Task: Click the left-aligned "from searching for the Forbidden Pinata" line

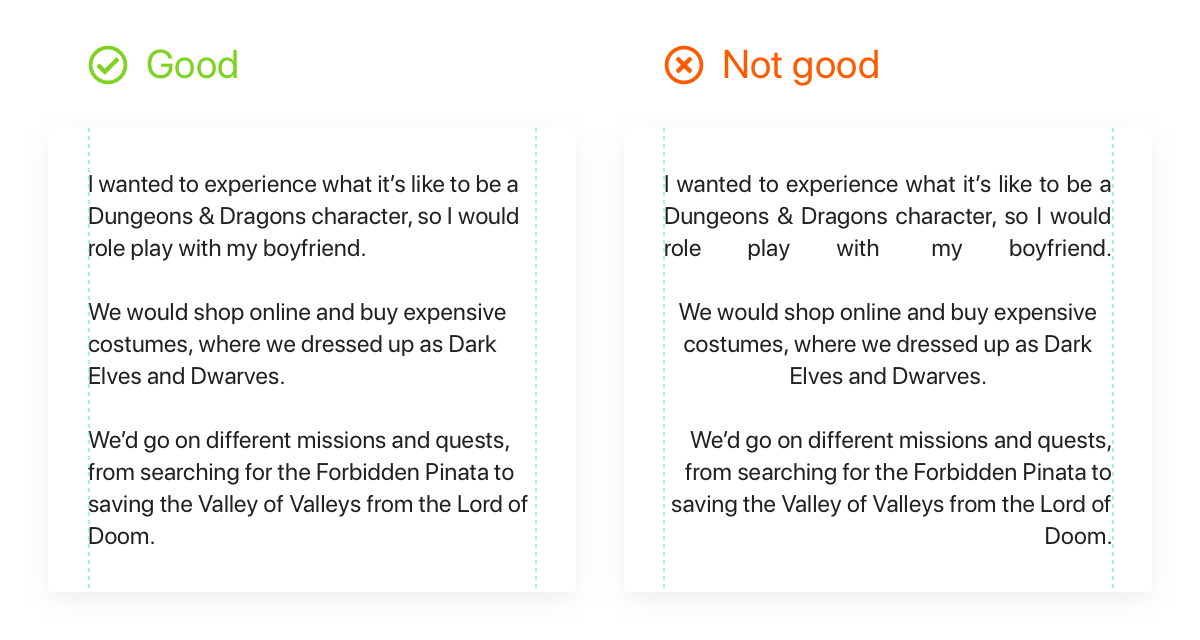Action: click(301, 473)
